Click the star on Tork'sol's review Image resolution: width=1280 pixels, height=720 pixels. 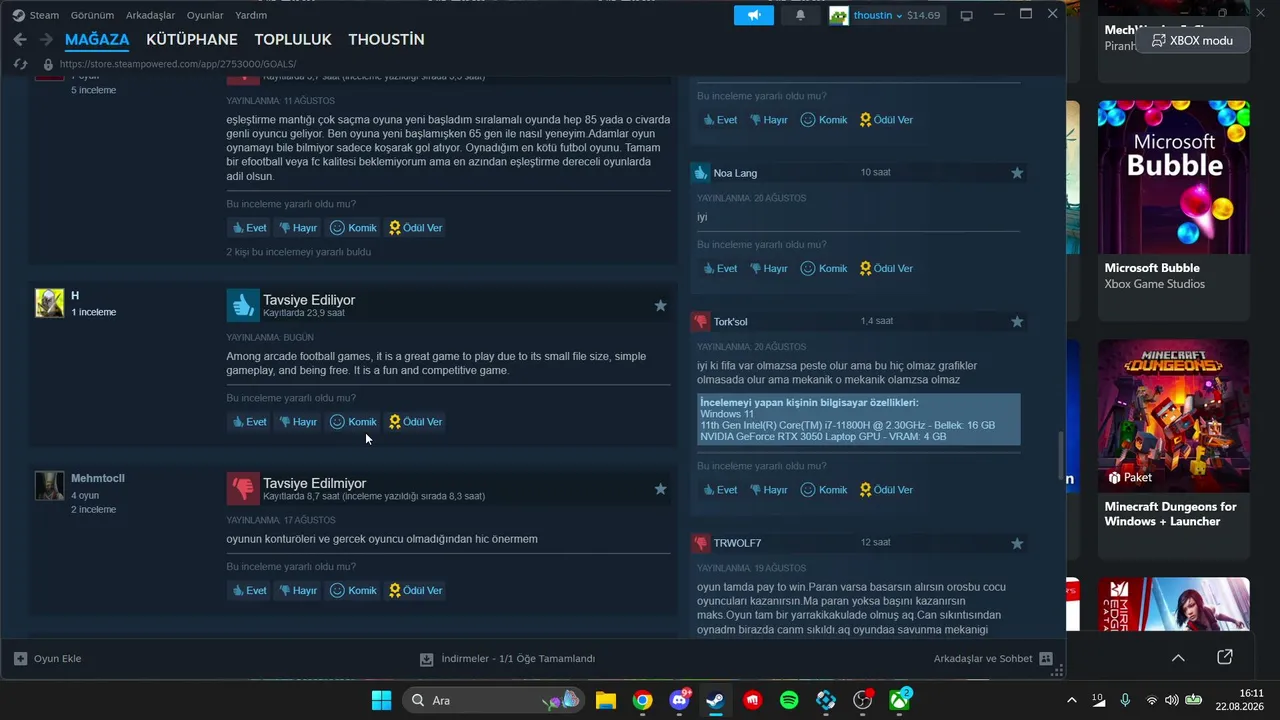(x=1017, y=322)
